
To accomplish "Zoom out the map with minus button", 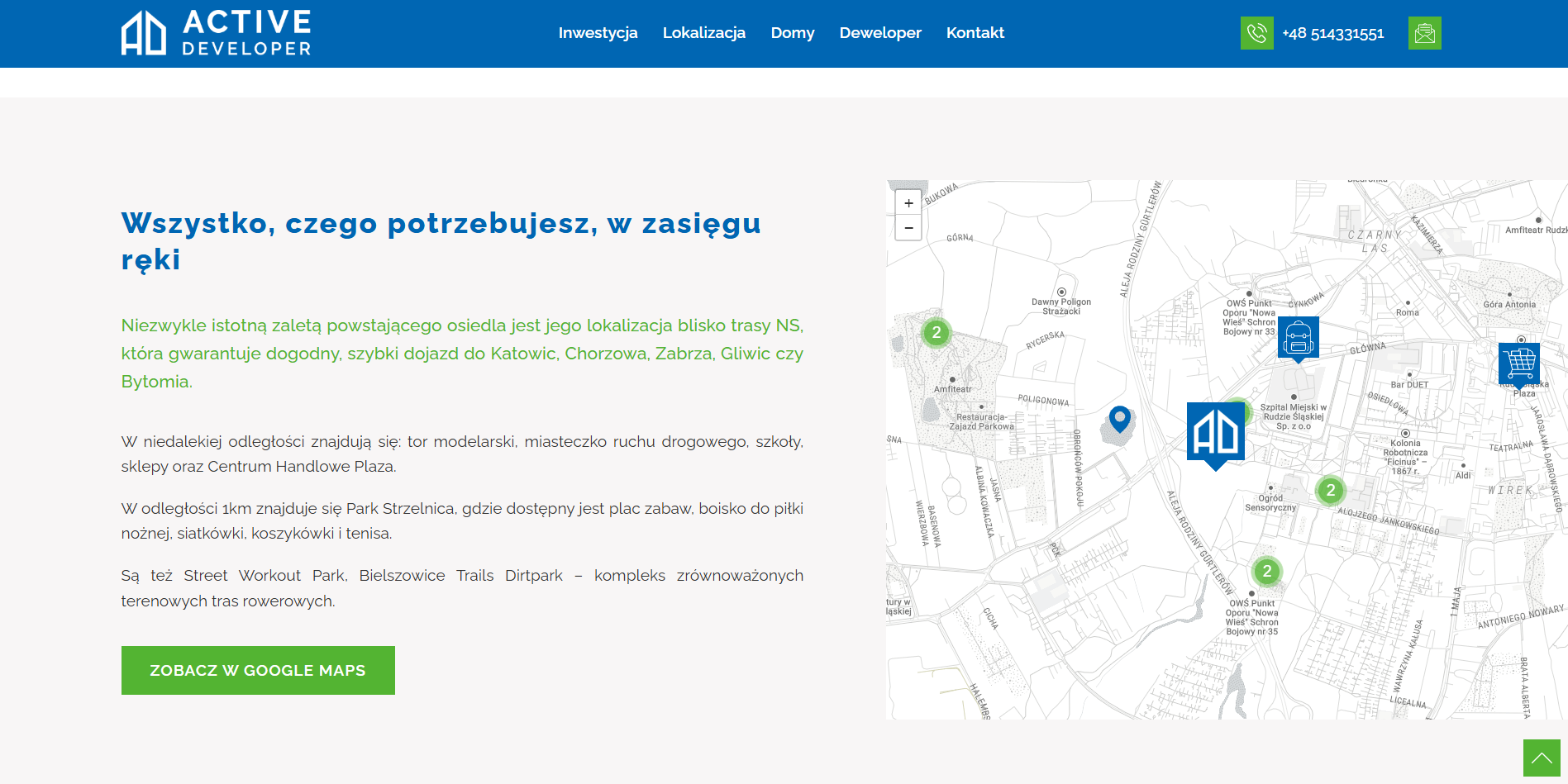I will coord(908,228).
